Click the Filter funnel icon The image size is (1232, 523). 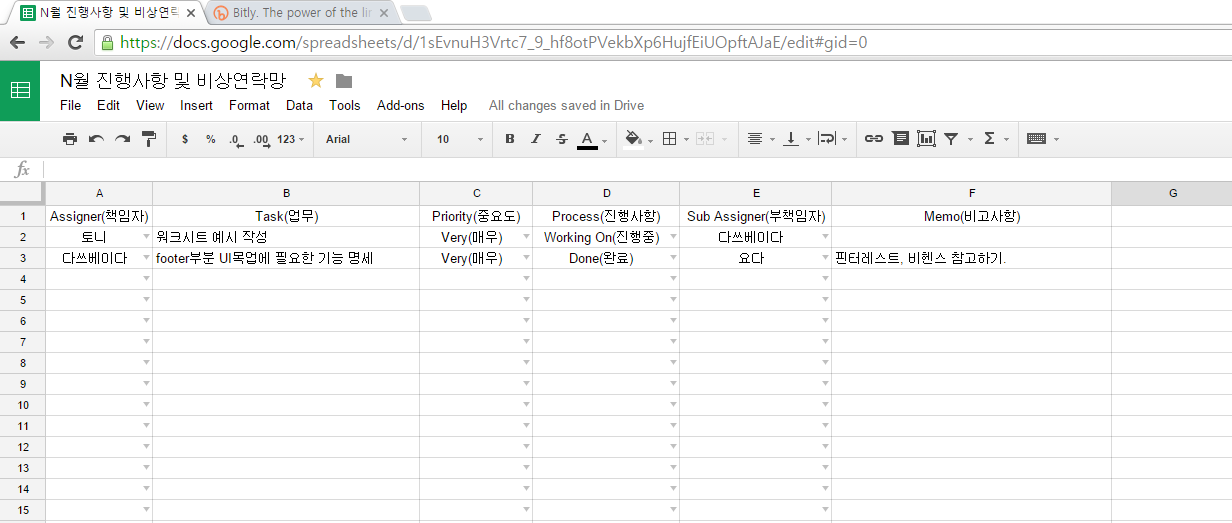pos(952,139)
